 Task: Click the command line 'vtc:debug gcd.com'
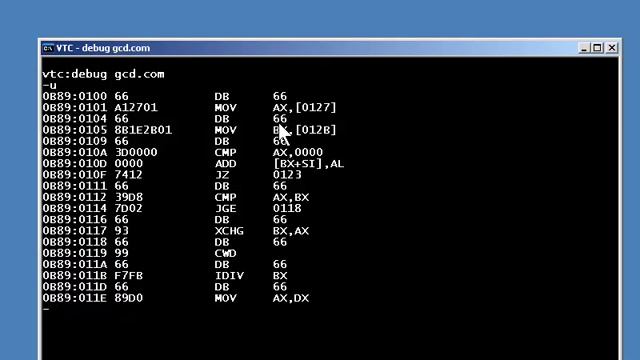(103, 74)
